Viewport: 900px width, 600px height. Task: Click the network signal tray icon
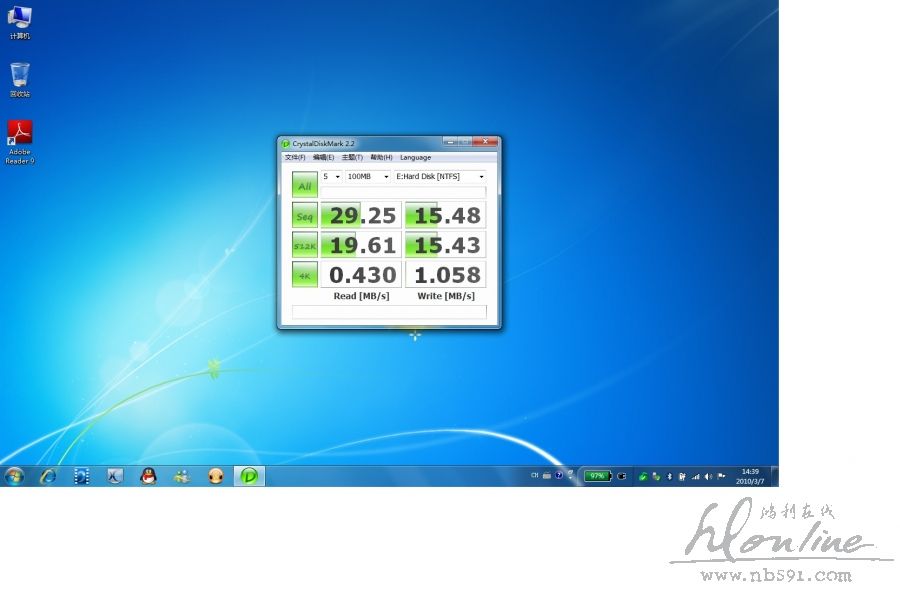(x=696, y=477)
